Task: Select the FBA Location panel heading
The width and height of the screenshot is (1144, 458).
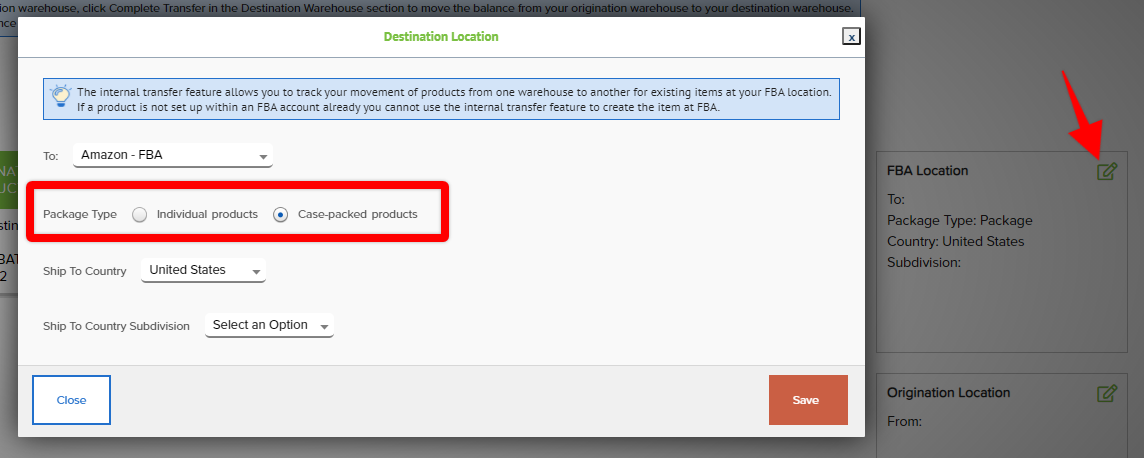Action: coord(927,171)
